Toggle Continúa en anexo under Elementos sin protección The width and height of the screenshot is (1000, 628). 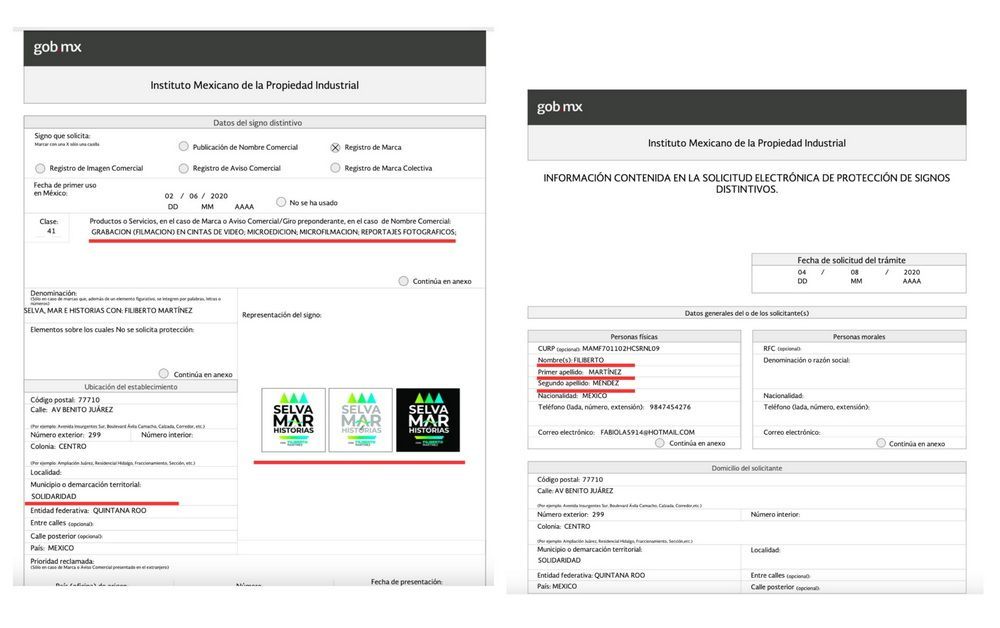(164, 374)
